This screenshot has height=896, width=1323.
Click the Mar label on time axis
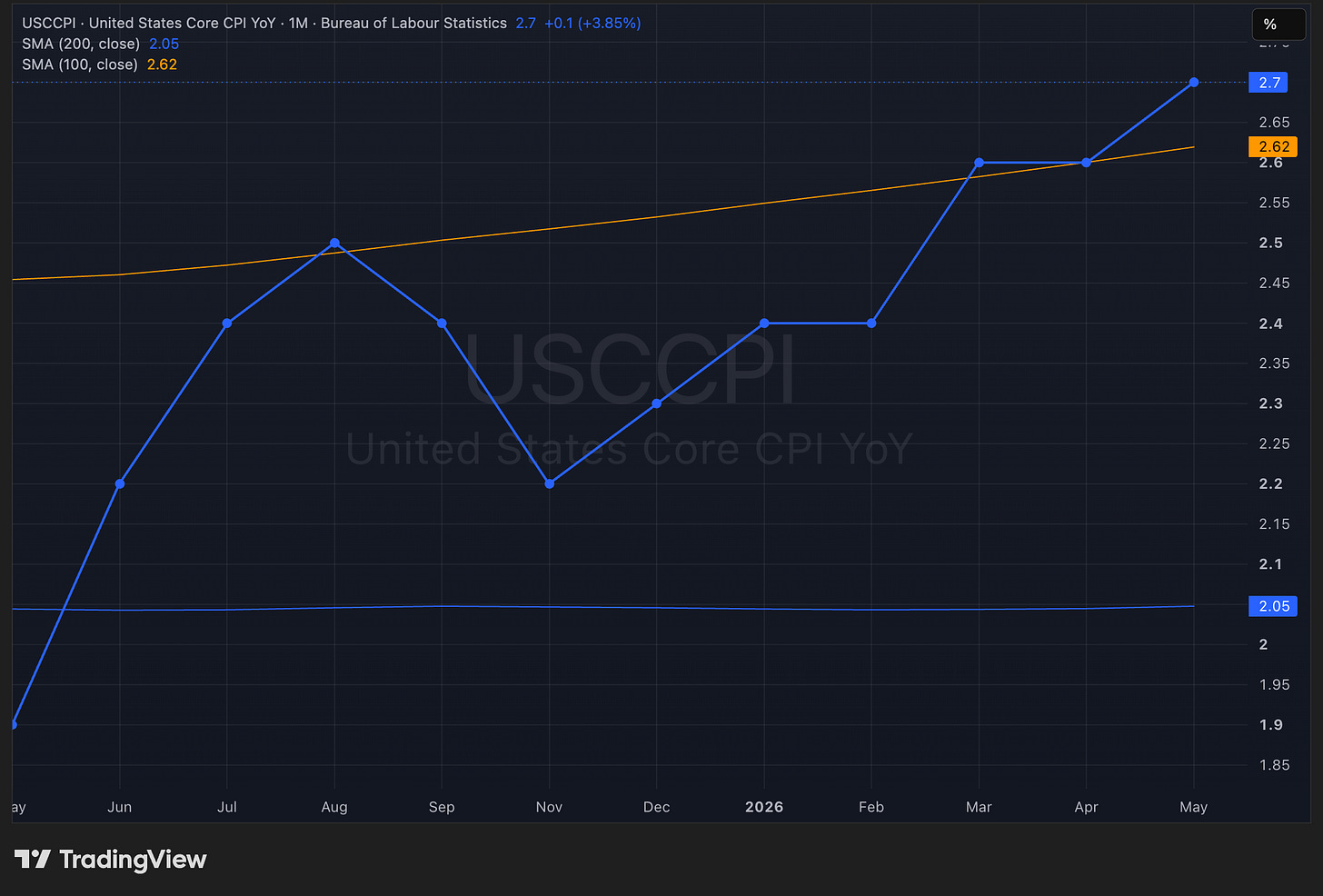click(x=979, y=807)
